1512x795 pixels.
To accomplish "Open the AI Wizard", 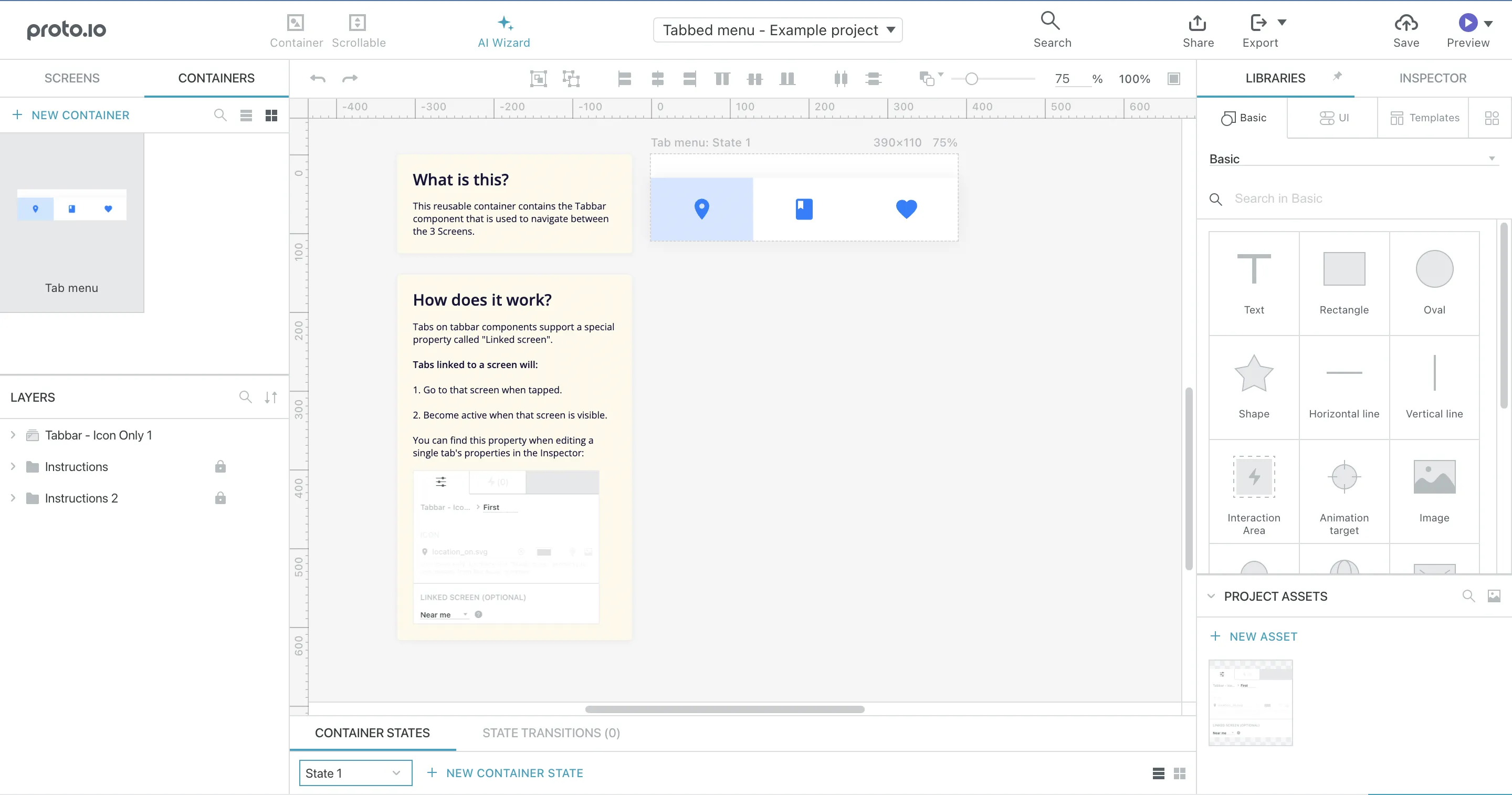I will coord(503,29).
